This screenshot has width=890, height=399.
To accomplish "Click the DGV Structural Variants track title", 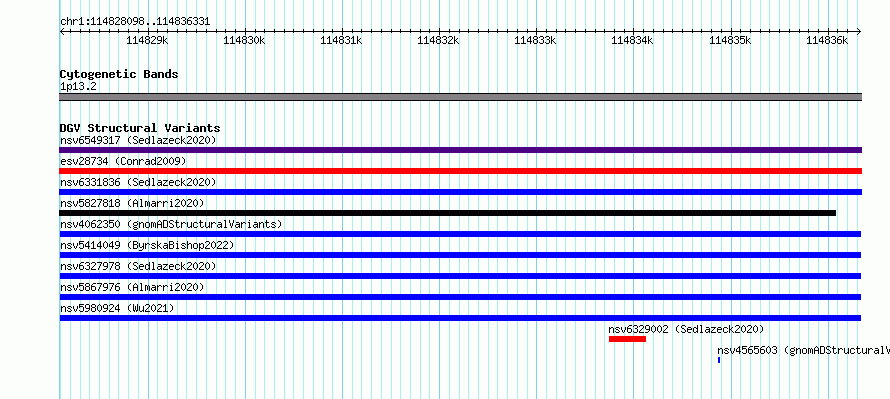I will pyautogui.click(x=140, y=128).
